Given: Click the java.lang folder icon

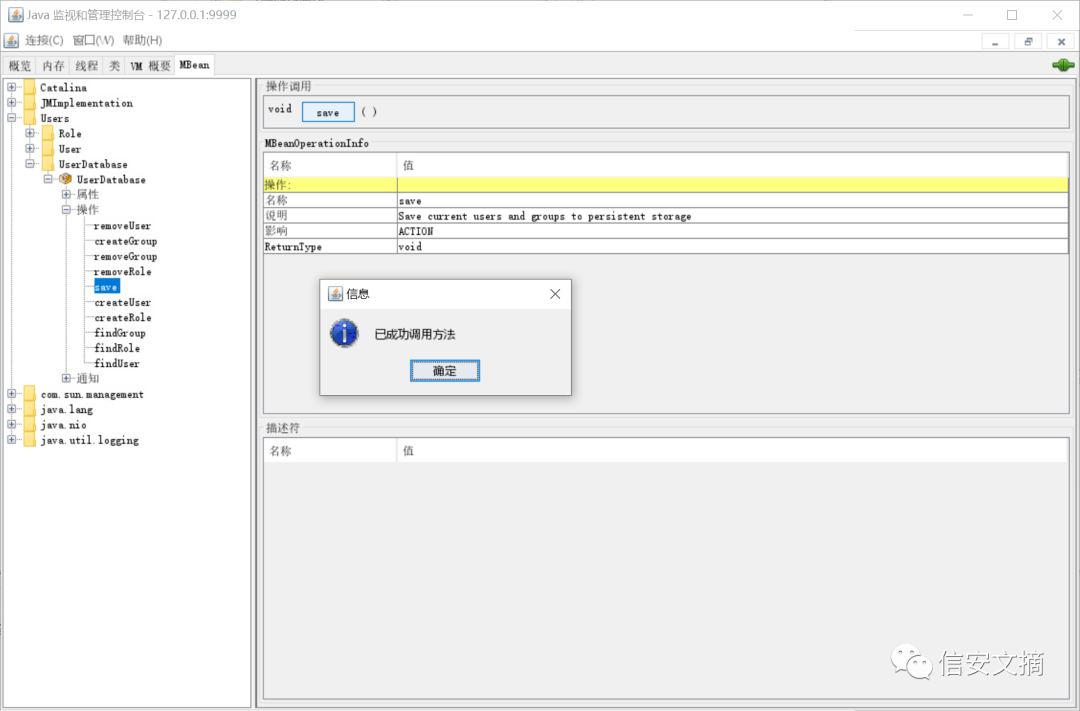Looking at the screenshot, I should coord(30,409).
